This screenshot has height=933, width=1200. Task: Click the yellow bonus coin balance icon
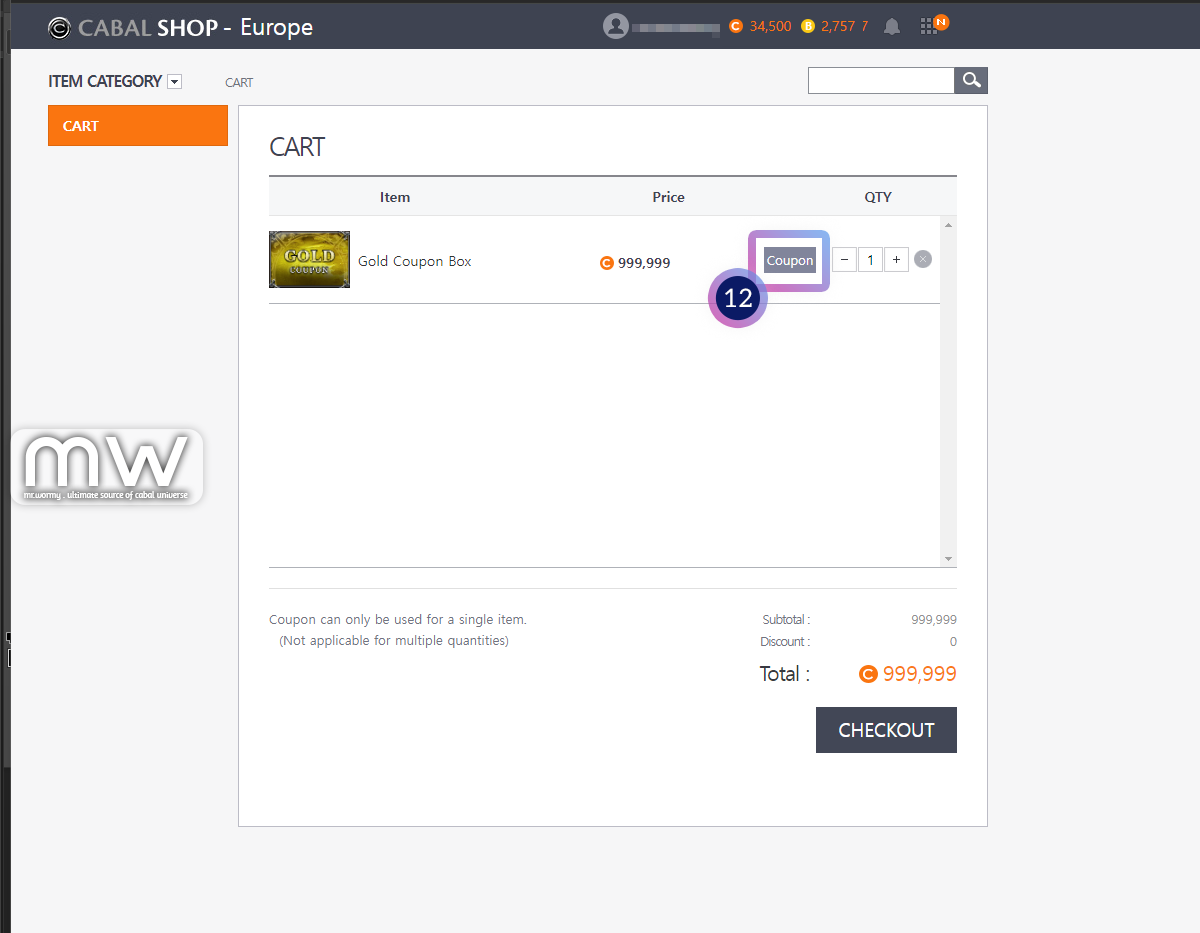coord(808,26)
